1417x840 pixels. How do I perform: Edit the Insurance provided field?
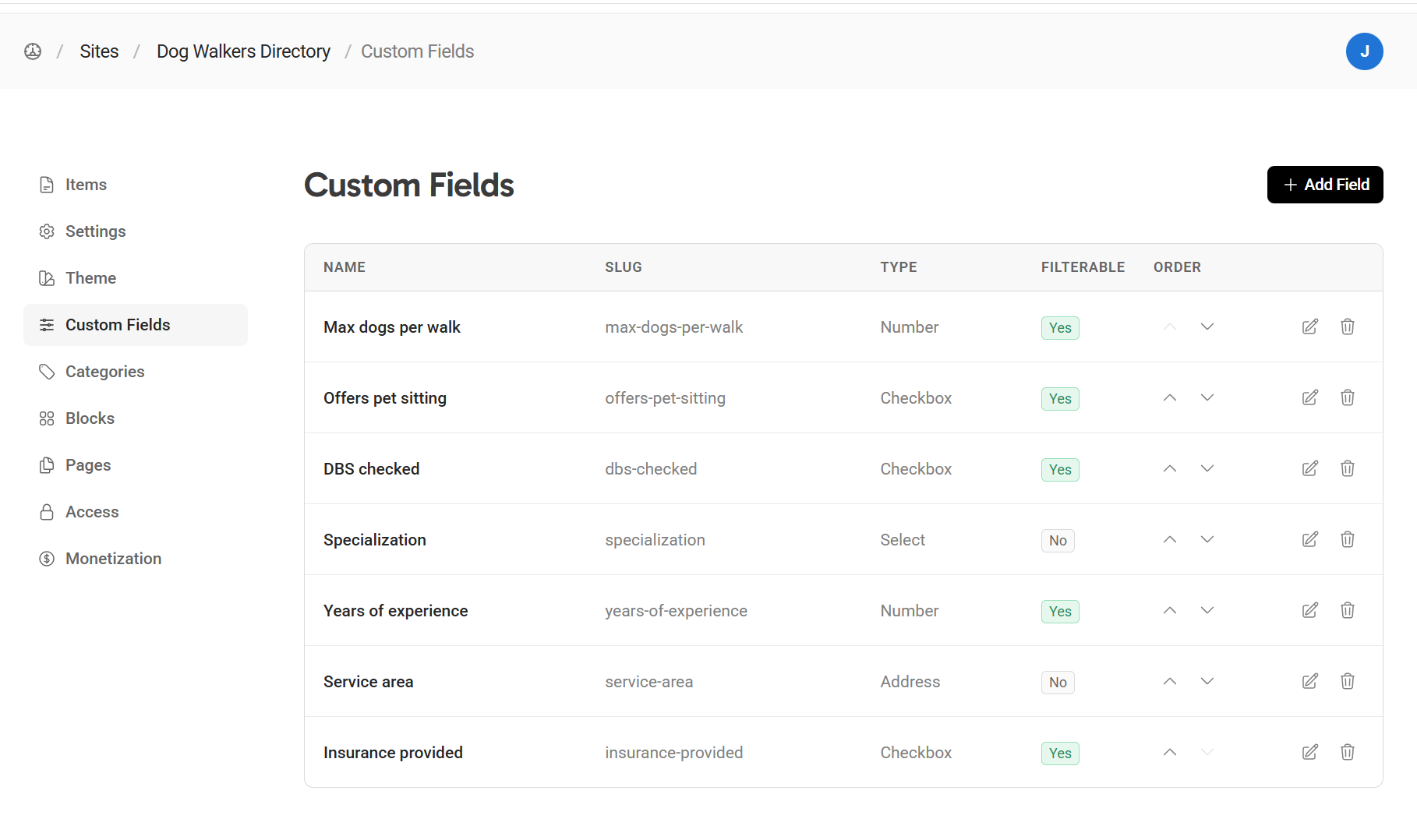(1309, 753)
